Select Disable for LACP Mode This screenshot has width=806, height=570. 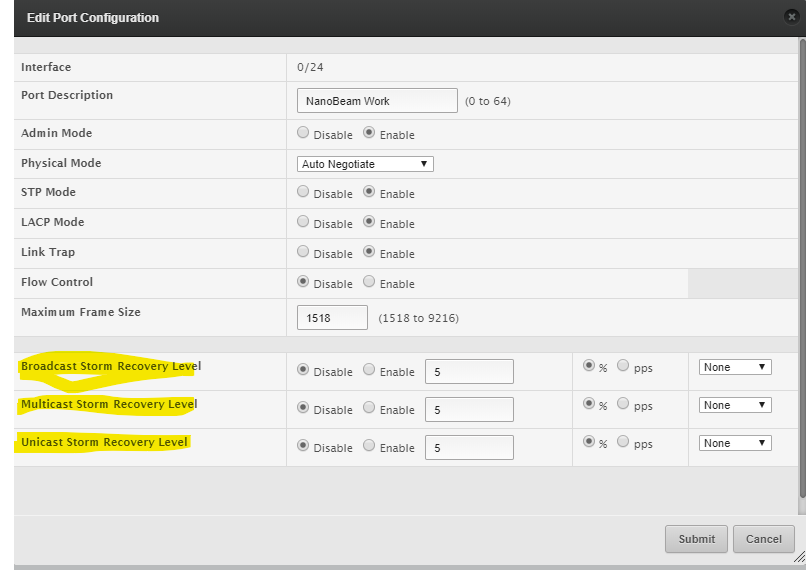pyautogui.click(x=303, y=222)
